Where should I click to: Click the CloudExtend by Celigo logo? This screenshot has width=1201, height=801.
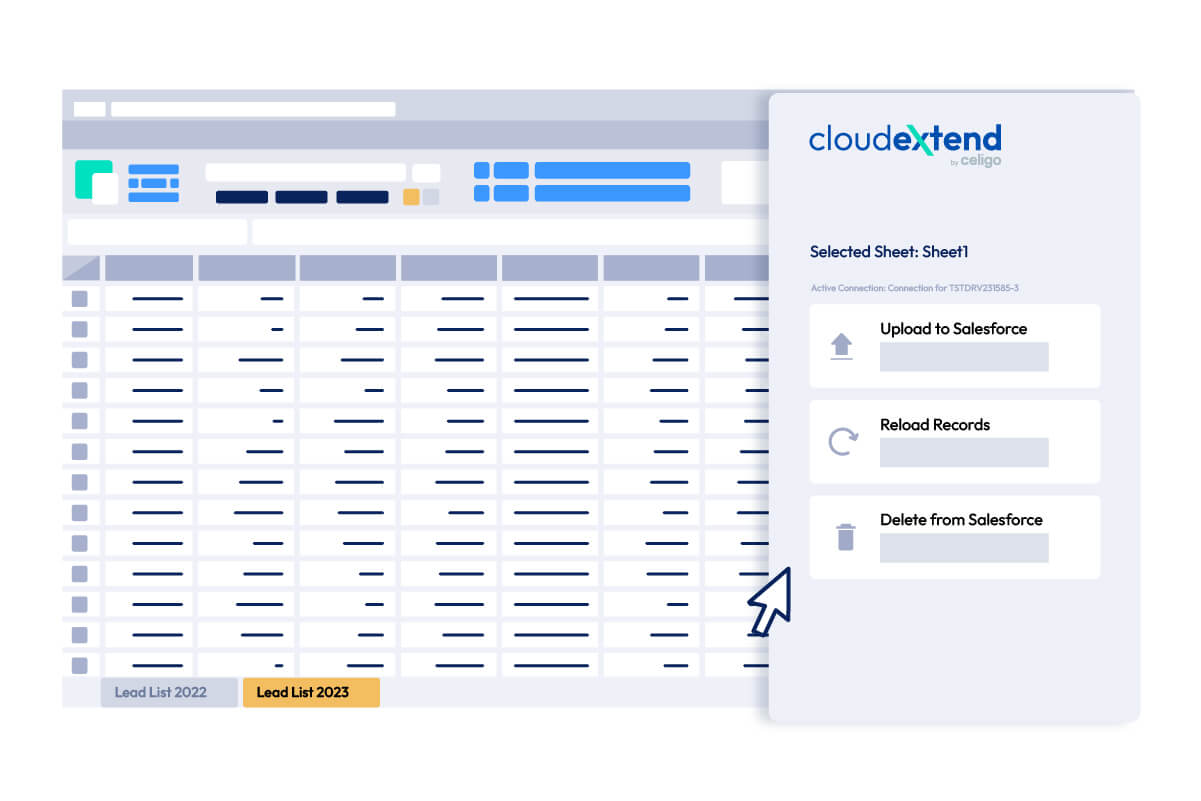(x=905, y=145)
